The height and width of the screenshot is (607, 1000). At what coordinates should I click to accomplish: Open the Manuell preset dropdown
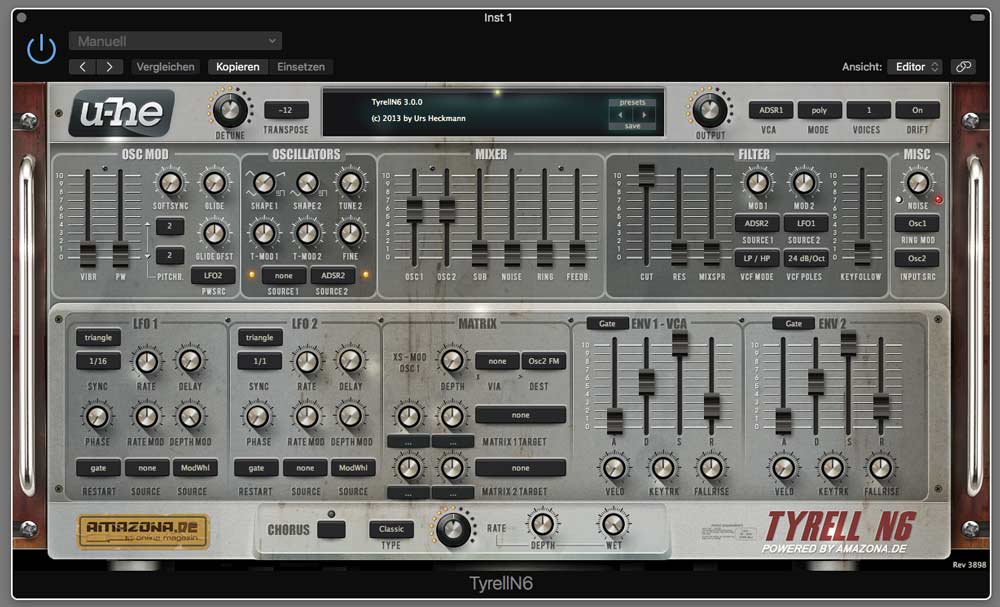tap(175, 41)
